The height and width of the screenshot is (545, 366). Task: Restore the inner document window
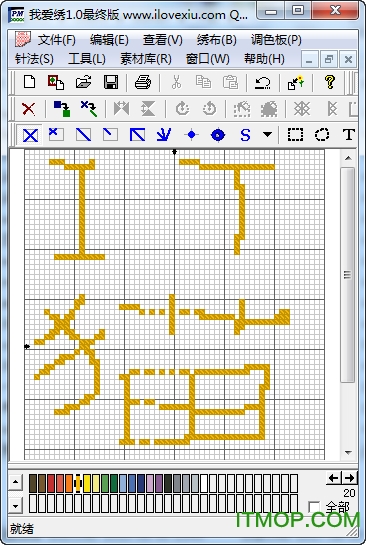[328, 59]
